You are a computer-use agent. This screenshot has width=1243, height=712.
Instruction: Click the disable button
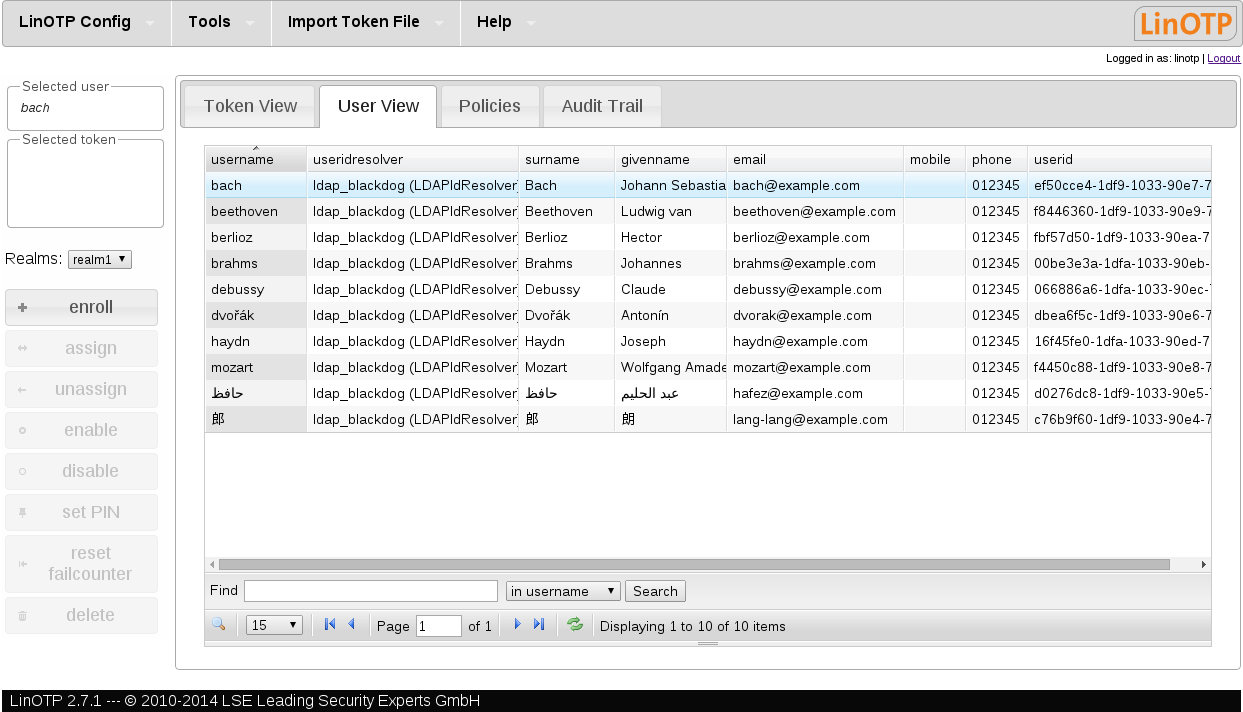81,471
